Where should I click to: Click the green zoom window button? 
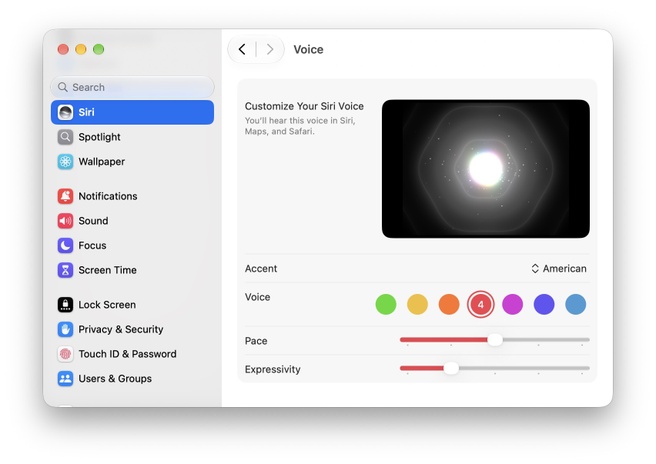pos(99,49)
